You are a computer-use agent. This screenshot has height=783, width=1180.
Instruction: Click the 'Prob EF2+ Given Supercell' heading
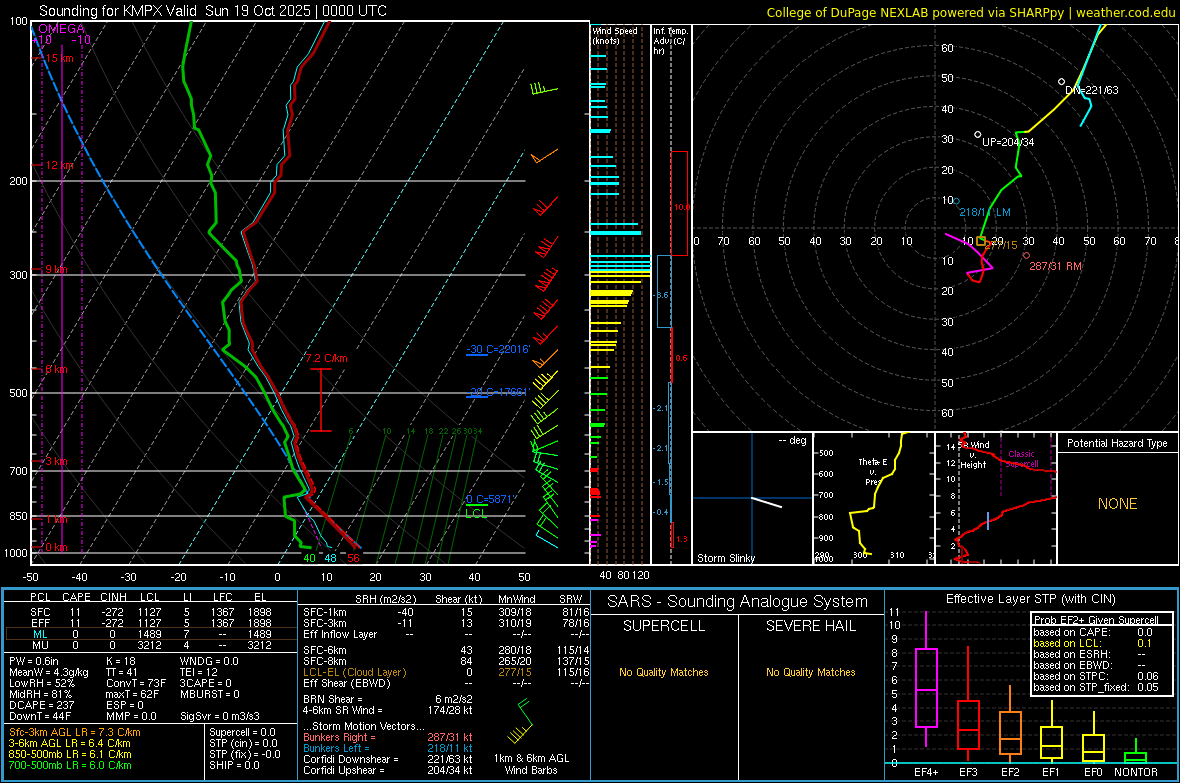[x=1096, y=620]
